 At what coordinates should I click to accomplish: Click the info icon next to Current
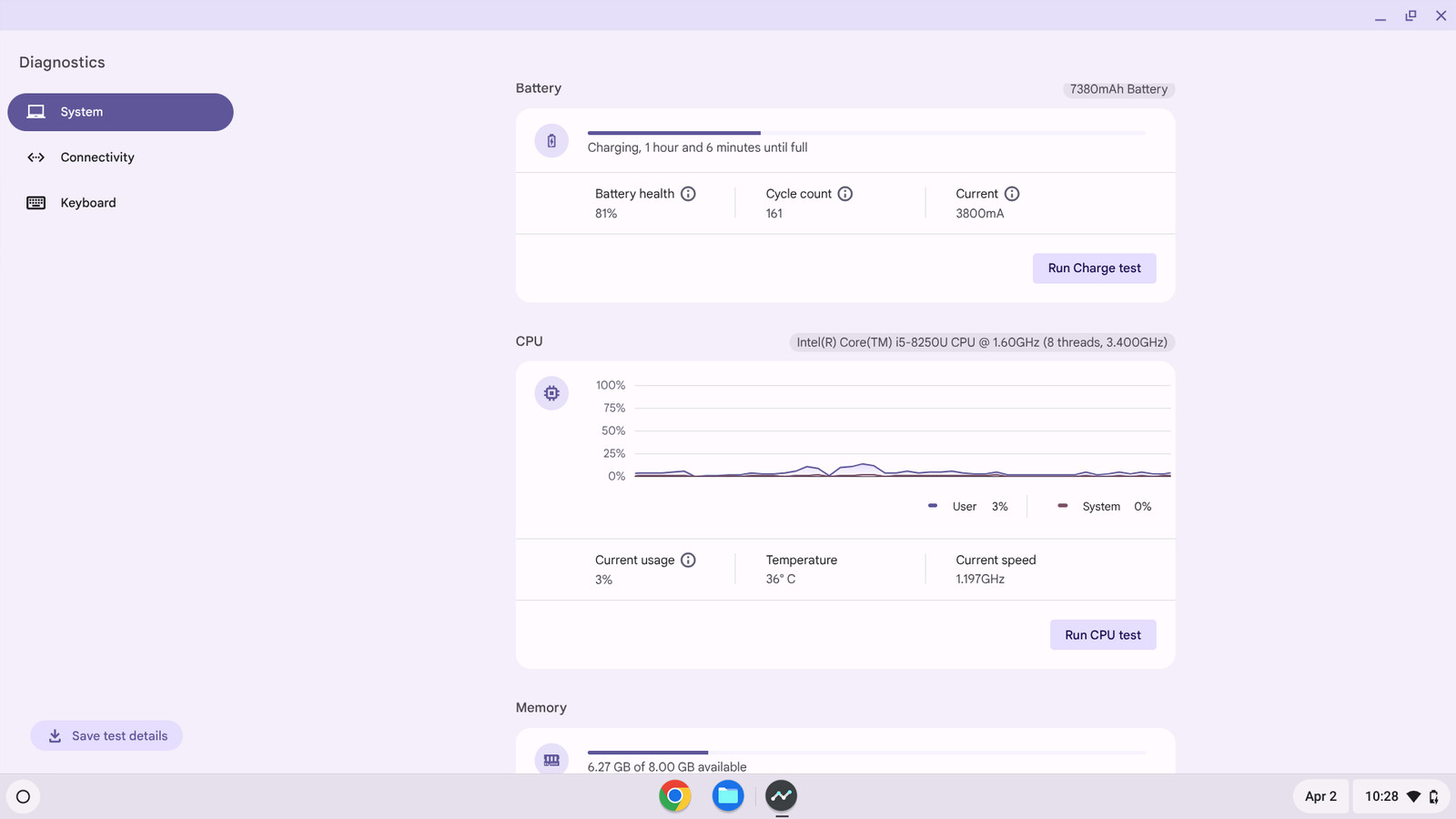click(x=1012, y=194)
